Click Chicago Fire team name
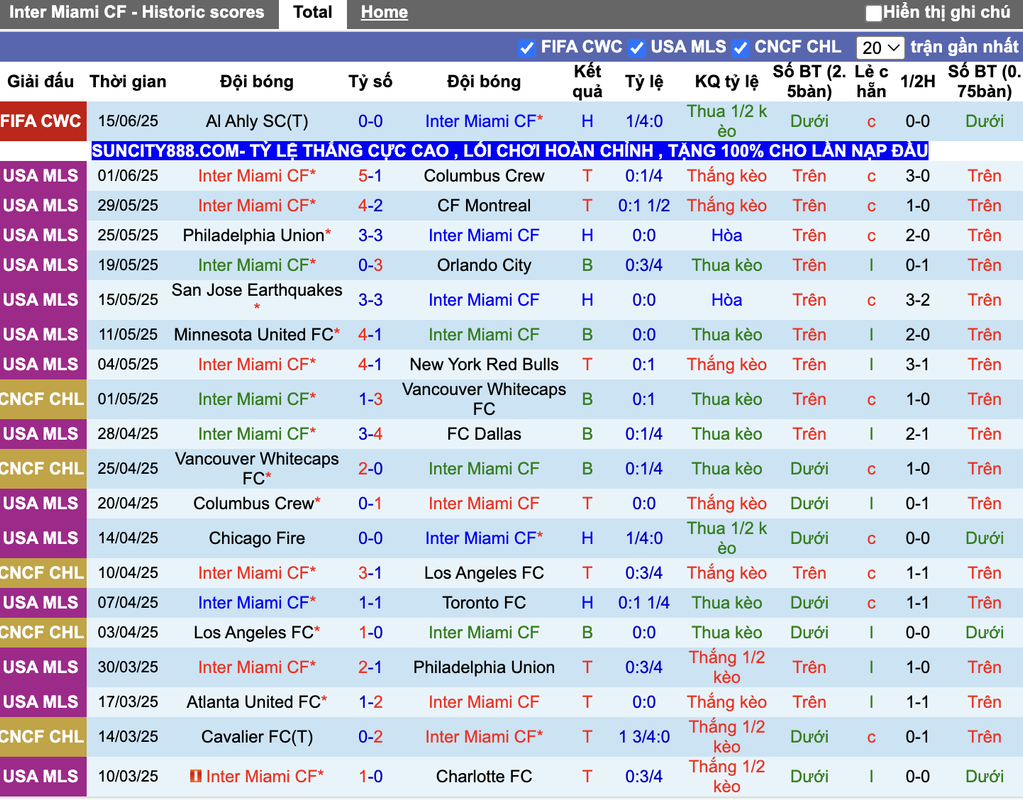 [x=256, y=538]
